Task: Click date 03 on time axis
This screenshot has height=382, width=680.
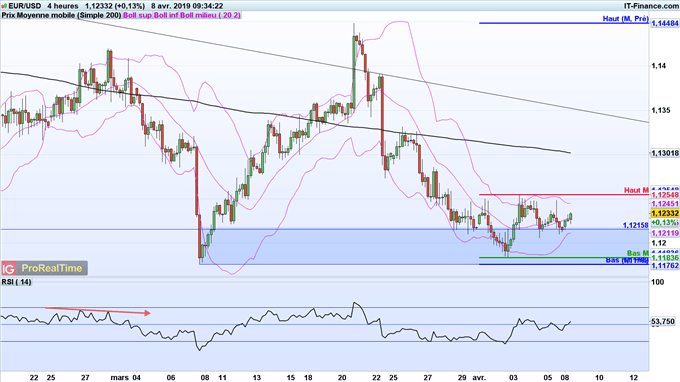Action: click(x=513, y=378)
